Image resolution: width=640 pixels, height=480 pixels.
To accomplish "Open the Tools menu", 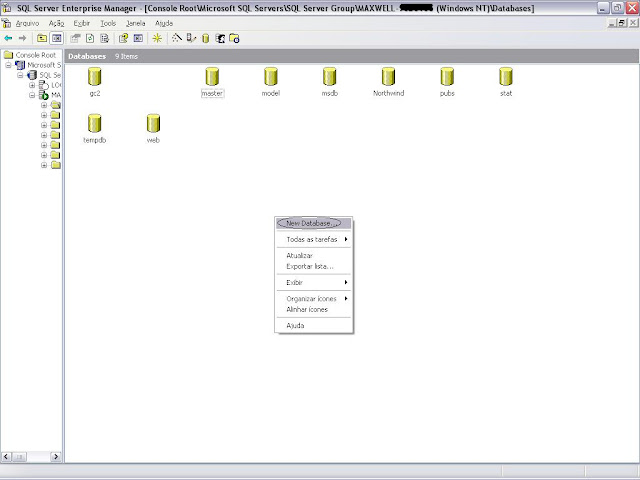I will 108,24.
